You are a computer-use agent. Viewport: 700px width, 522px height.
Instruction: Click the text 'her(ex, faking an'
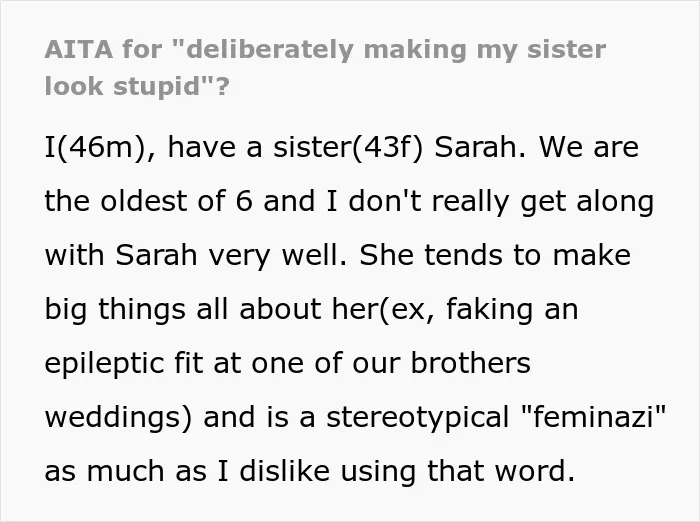455,309
